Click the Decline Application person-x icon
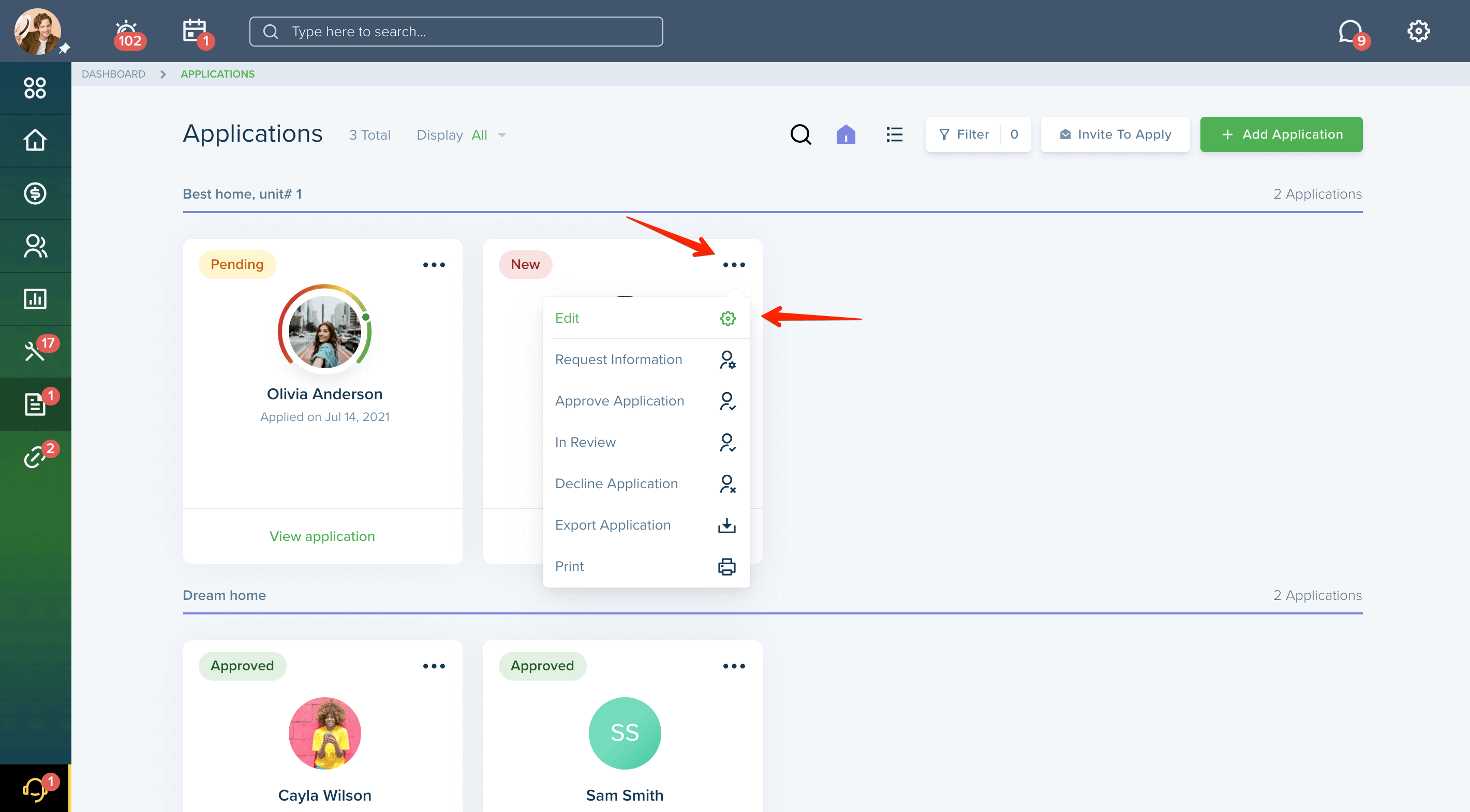This screenshot has height=812, width=1470. (727, 484)
